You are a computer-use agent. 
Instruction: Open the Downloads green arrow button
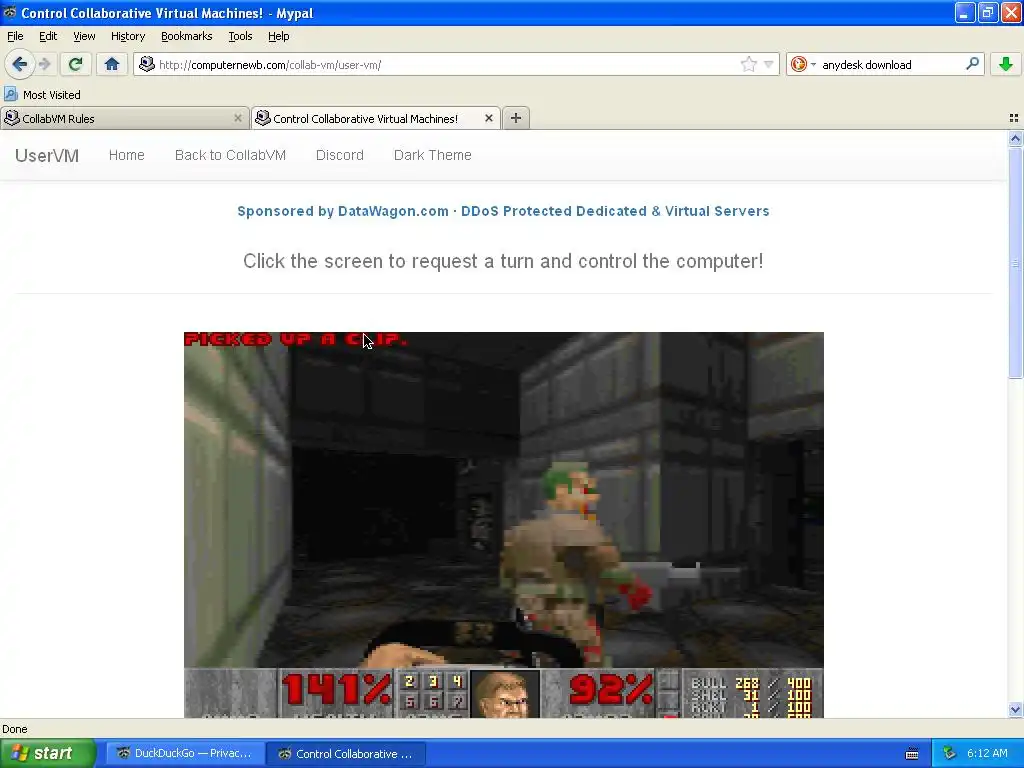click(x=1006, y=64)
